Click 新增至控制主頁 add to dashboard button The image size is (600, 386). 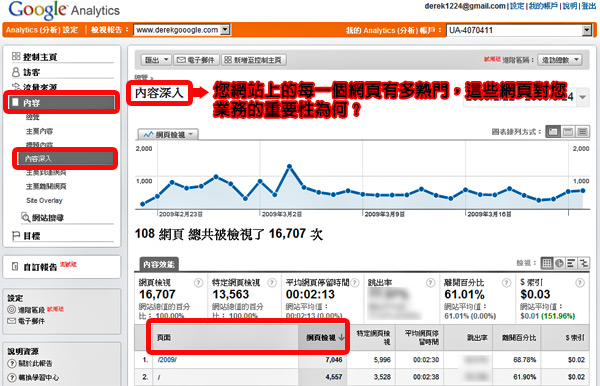click(x=254, y=60)
